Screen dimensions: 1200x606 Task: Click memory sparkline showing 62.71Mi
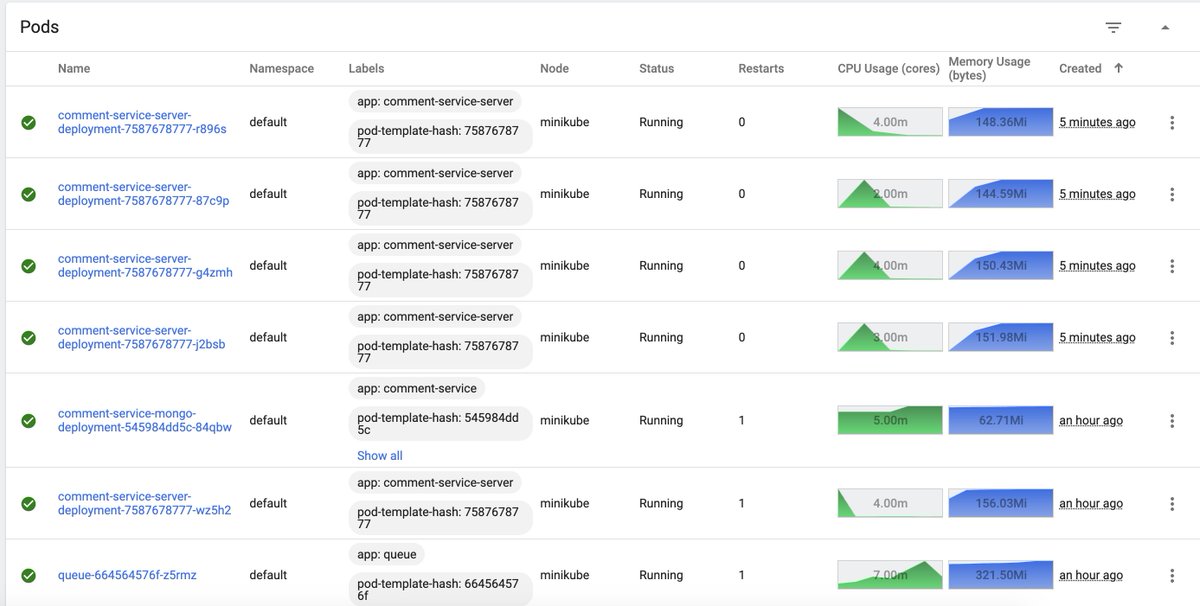(x=1001, y=421)
